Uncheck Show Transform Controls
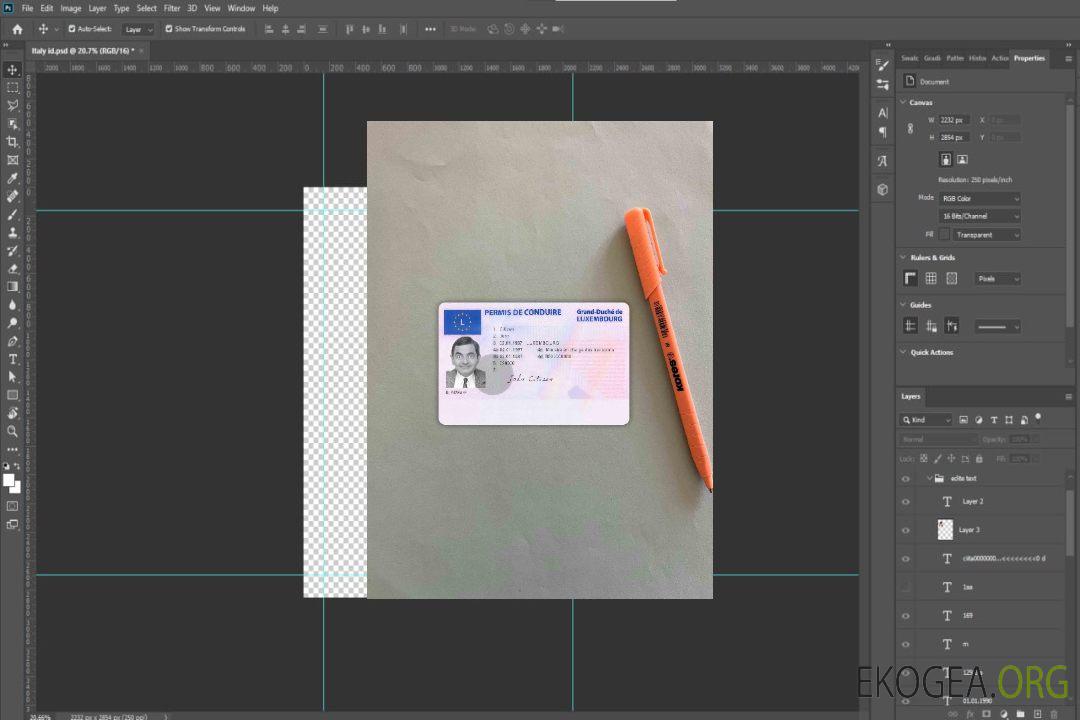Image resolution: width=1080 pixels, height=720 pixels. 169,29
